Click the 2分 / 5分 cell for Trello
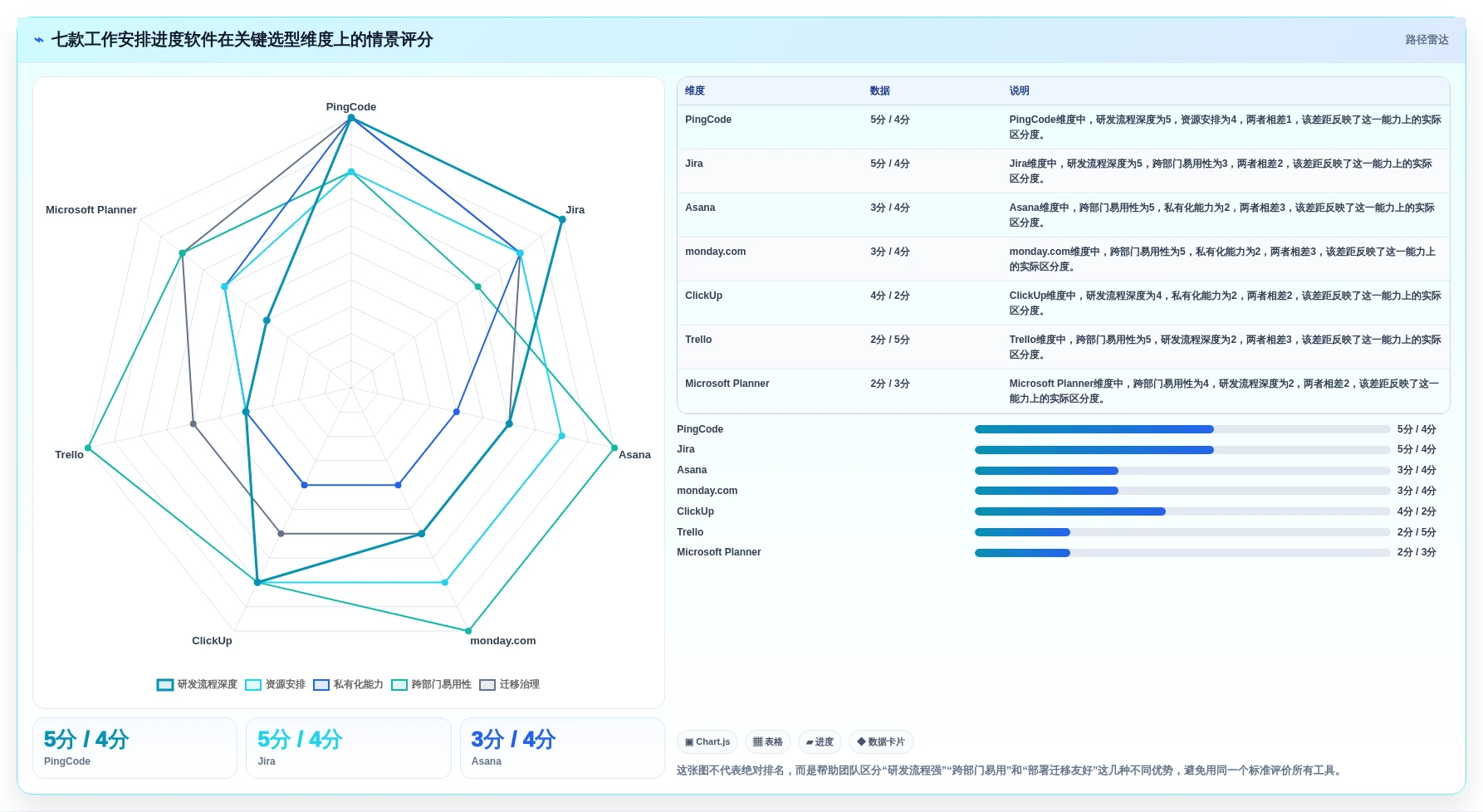This screenshot has width=1483, height=812. point(889,340)
